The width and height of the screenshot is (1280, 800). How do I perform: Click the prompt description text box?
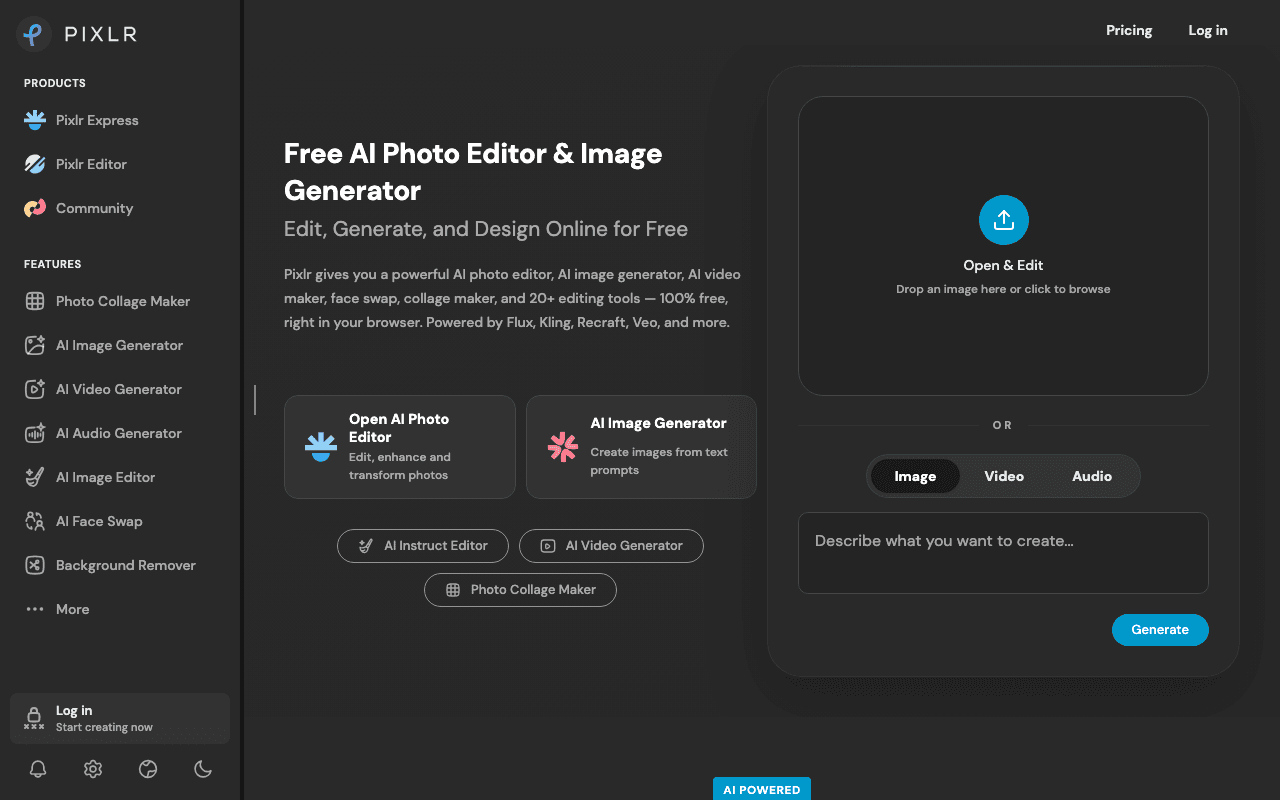(x=1003, y=553)
